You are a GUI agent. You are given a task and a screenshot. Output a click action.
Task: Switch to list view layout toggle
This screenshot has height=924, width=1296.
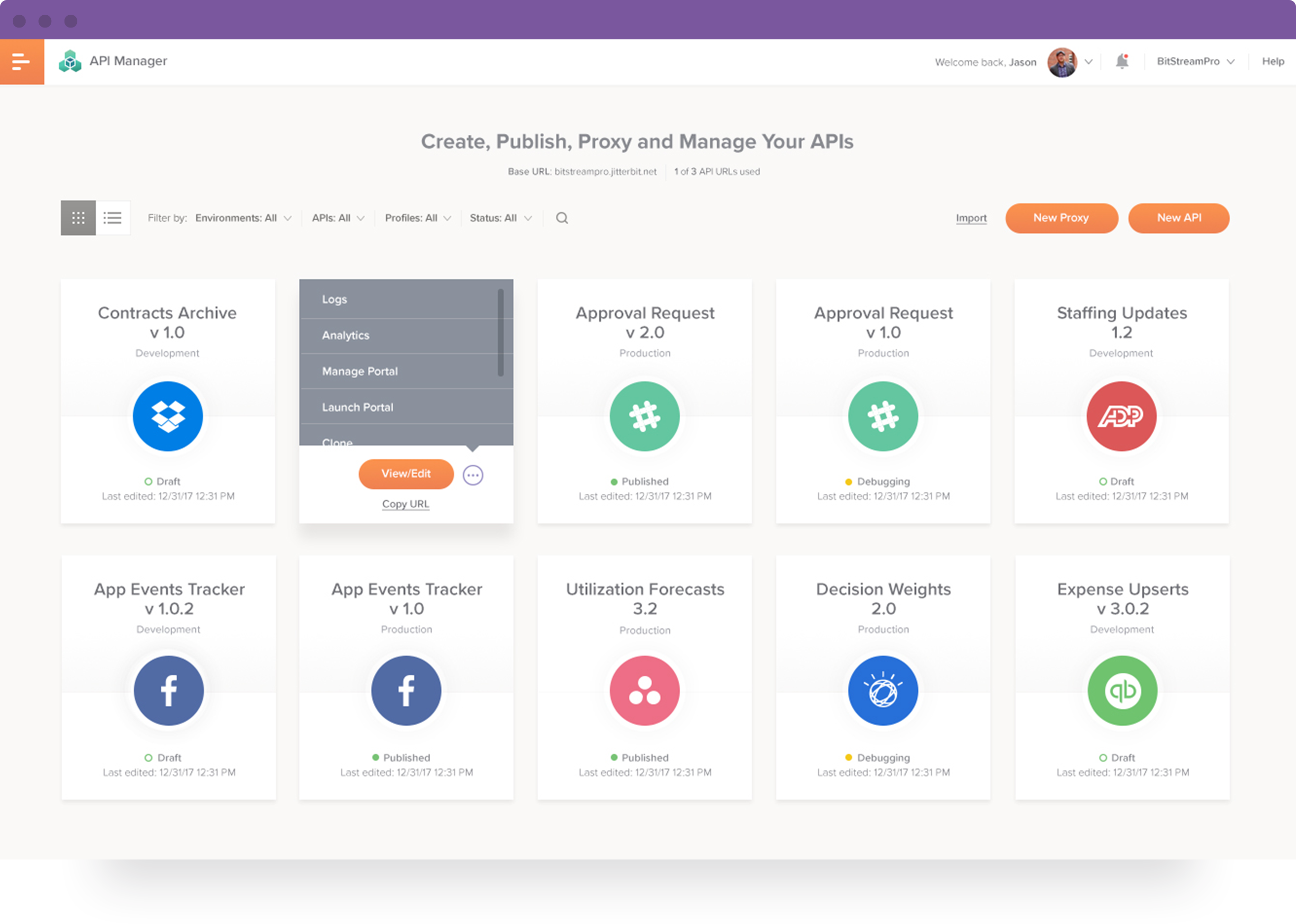[x=113, y=217]
